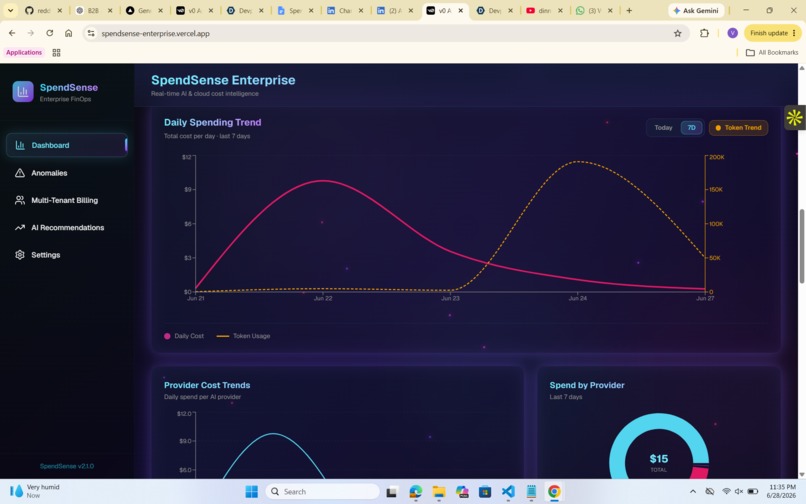Switch to the GitHub redc tab
This screenshot has height=504, width=806.
pos(43,10)
